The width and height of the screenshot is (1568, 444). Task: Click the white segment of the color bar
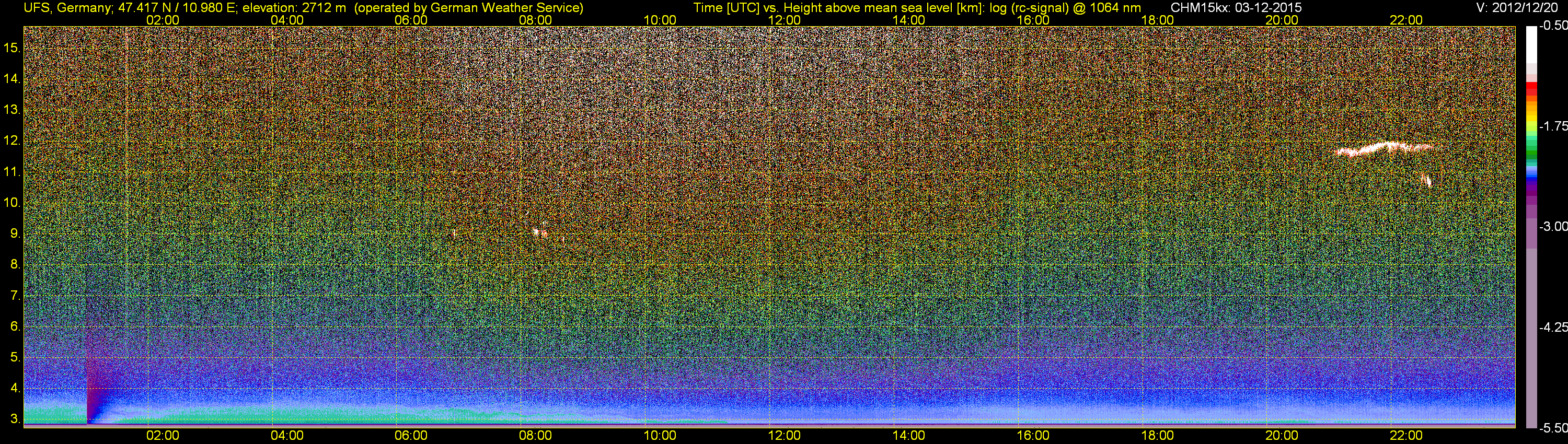click(1531, 44)
